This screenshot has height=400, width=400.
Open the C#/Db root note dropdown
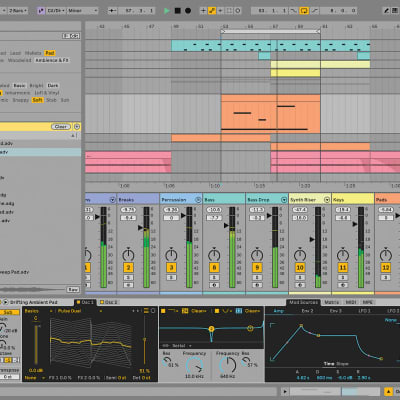56,11
